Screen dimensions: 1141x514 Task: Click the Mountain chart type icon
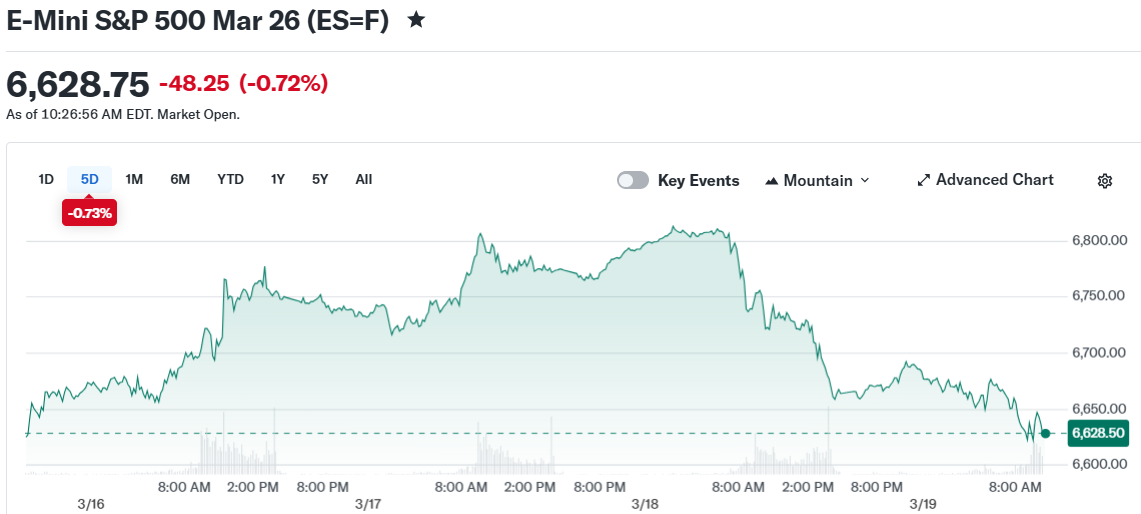coord(772,181)
